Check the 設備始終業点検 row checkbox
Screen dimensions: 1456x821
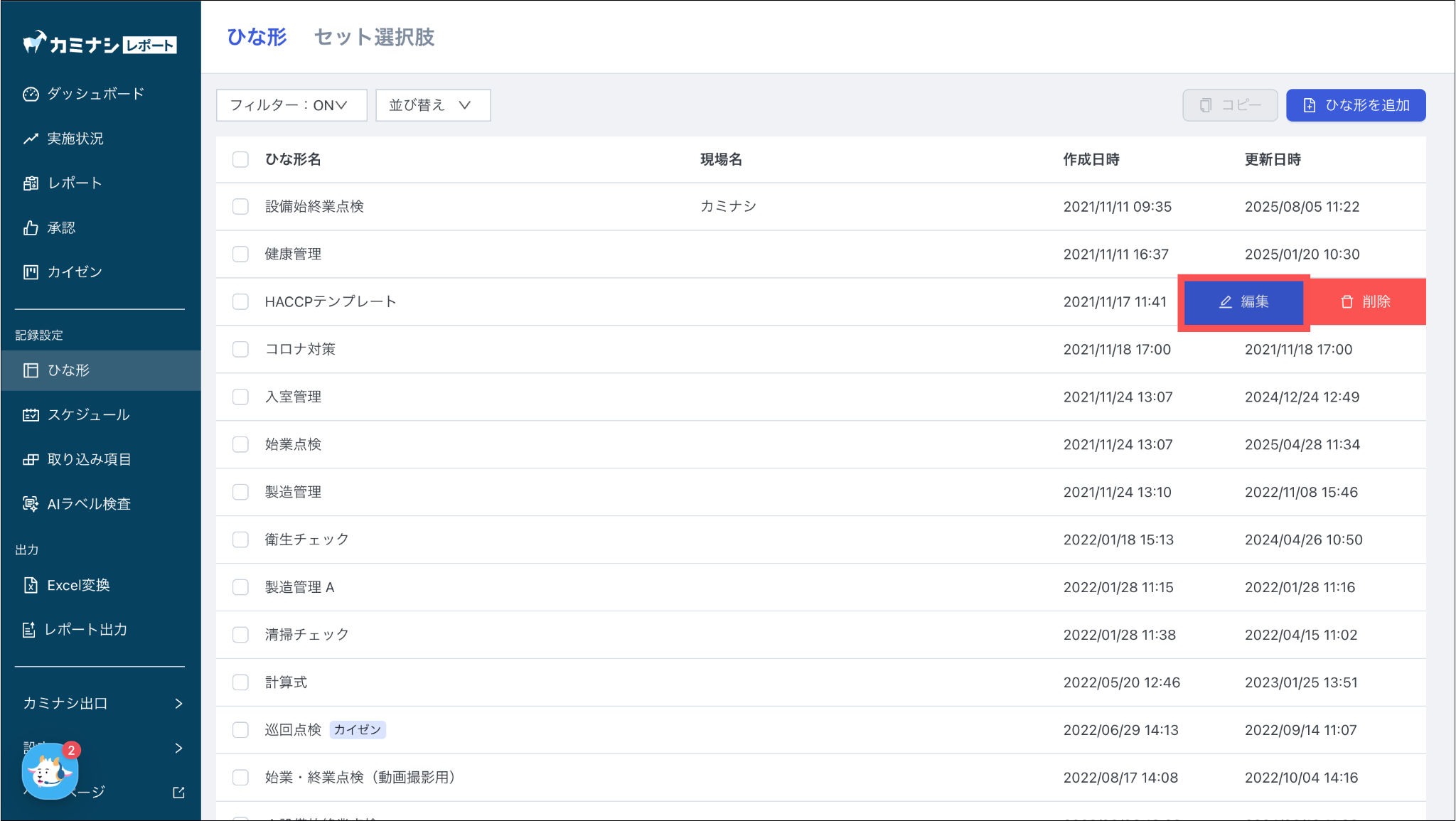point(240,207)
